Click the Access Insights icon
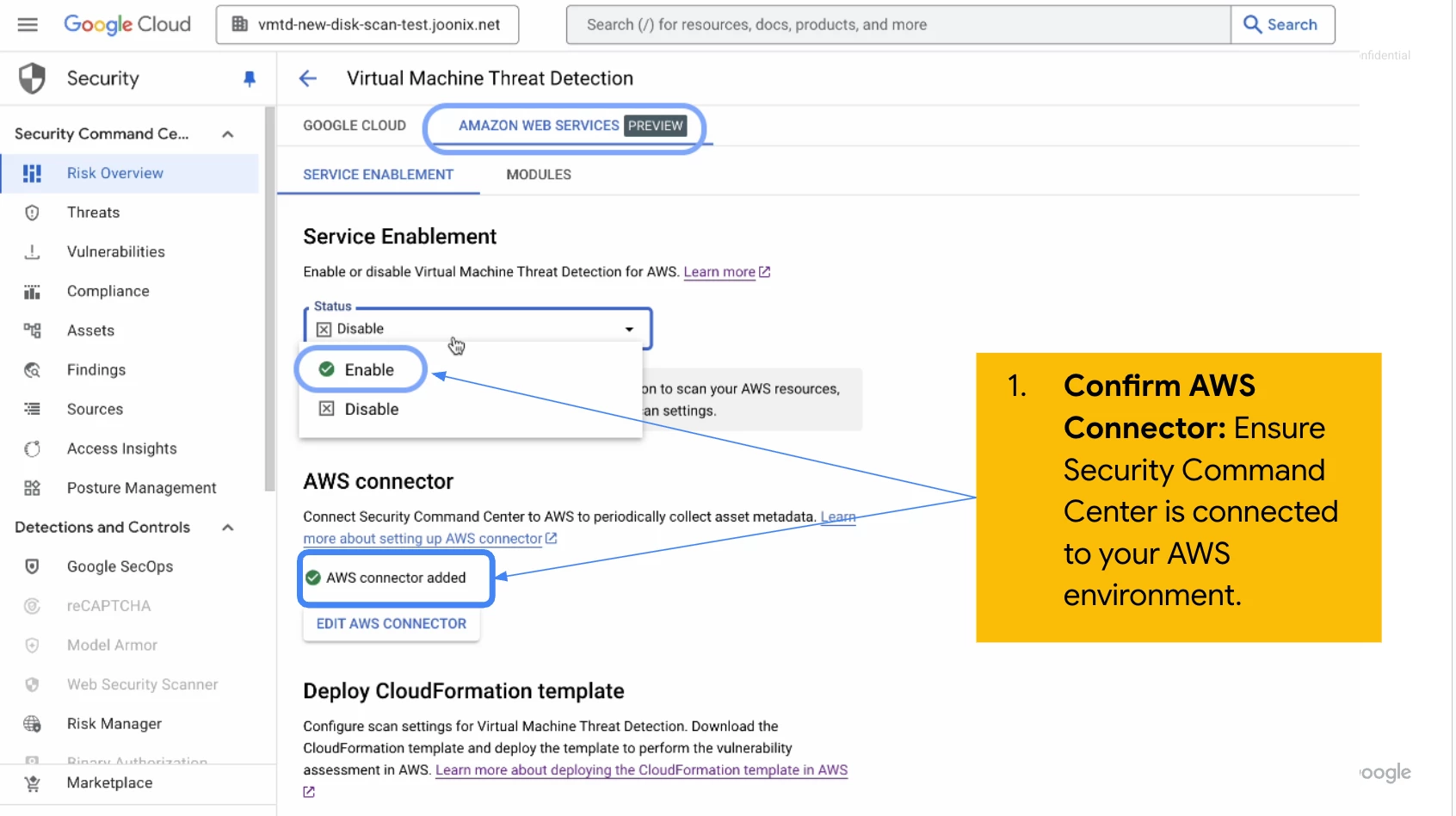This screenshot has width=1456, height=816. (x=32, y=448)
